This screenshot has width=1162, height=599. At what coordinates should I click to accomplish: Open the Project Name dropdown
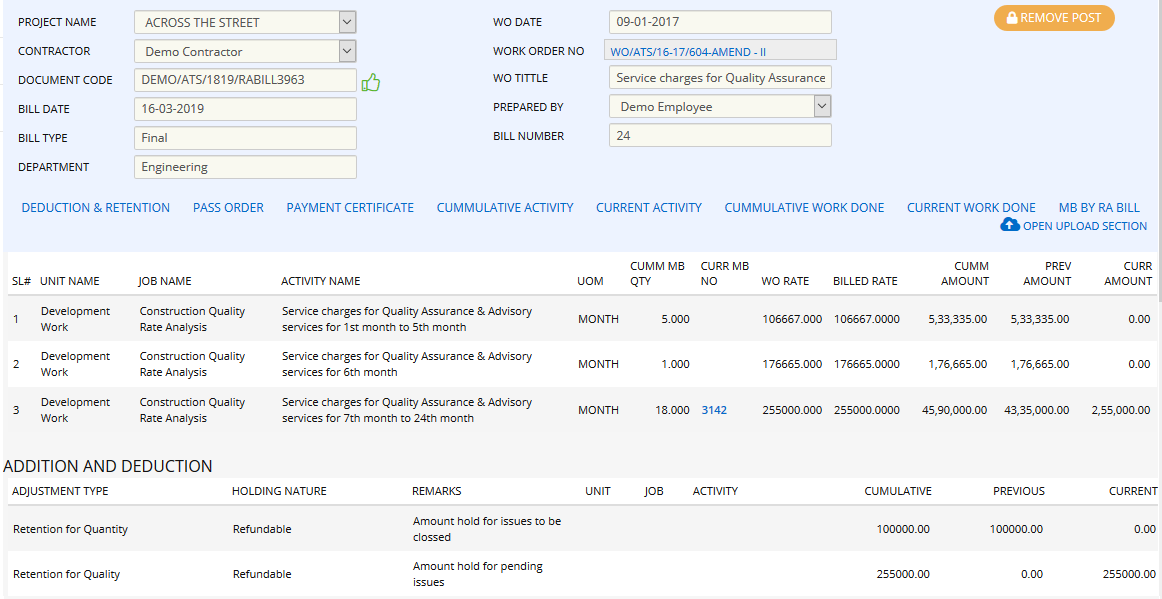345,21
